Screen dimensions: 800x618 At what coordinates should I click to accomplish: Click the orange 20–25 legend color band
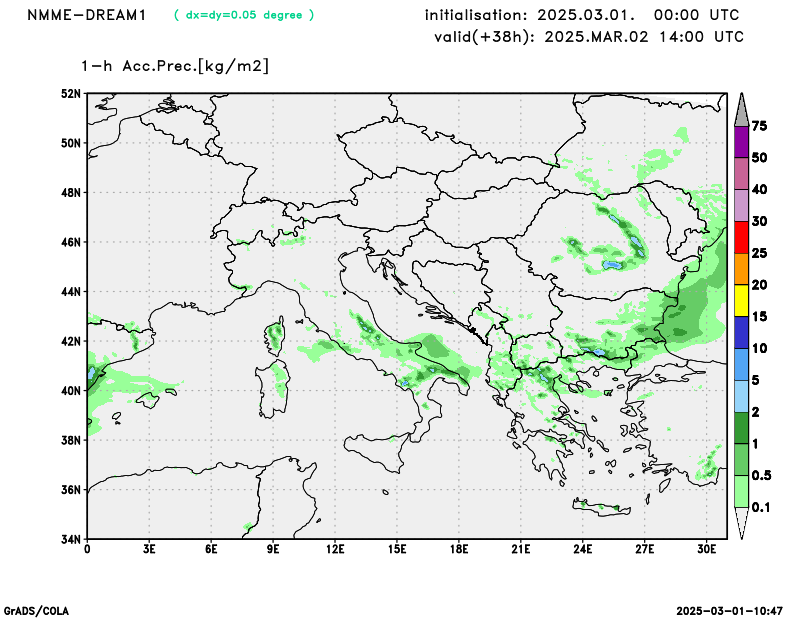(x=741, y=269)
